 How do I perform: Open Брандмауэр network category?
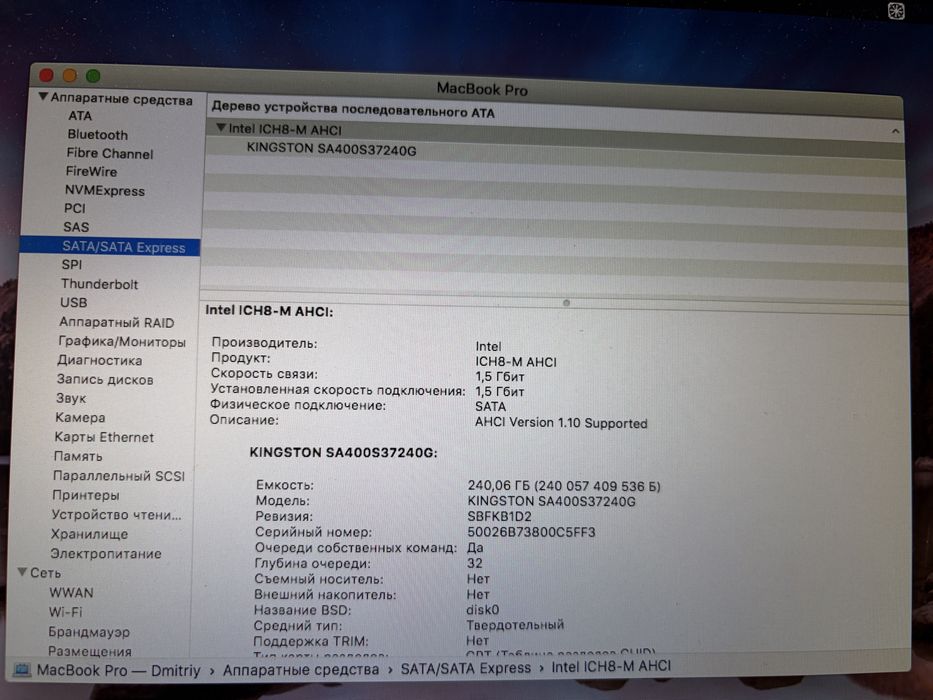pyautogui.click(x=89, y=631)
